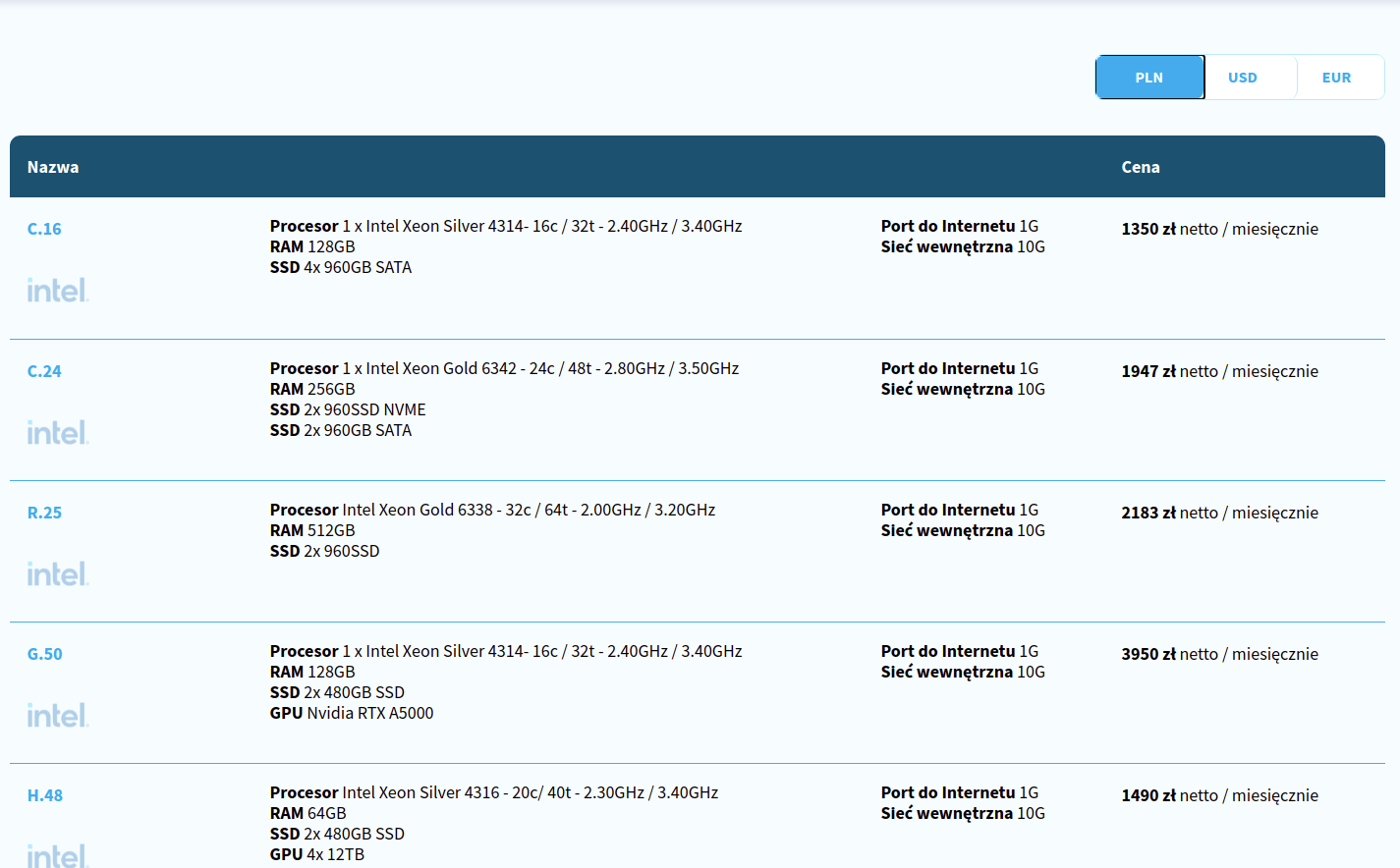The image size is (1400, 868).
Task: Click the Cena column header
Action: click(x=1141, y=167)
